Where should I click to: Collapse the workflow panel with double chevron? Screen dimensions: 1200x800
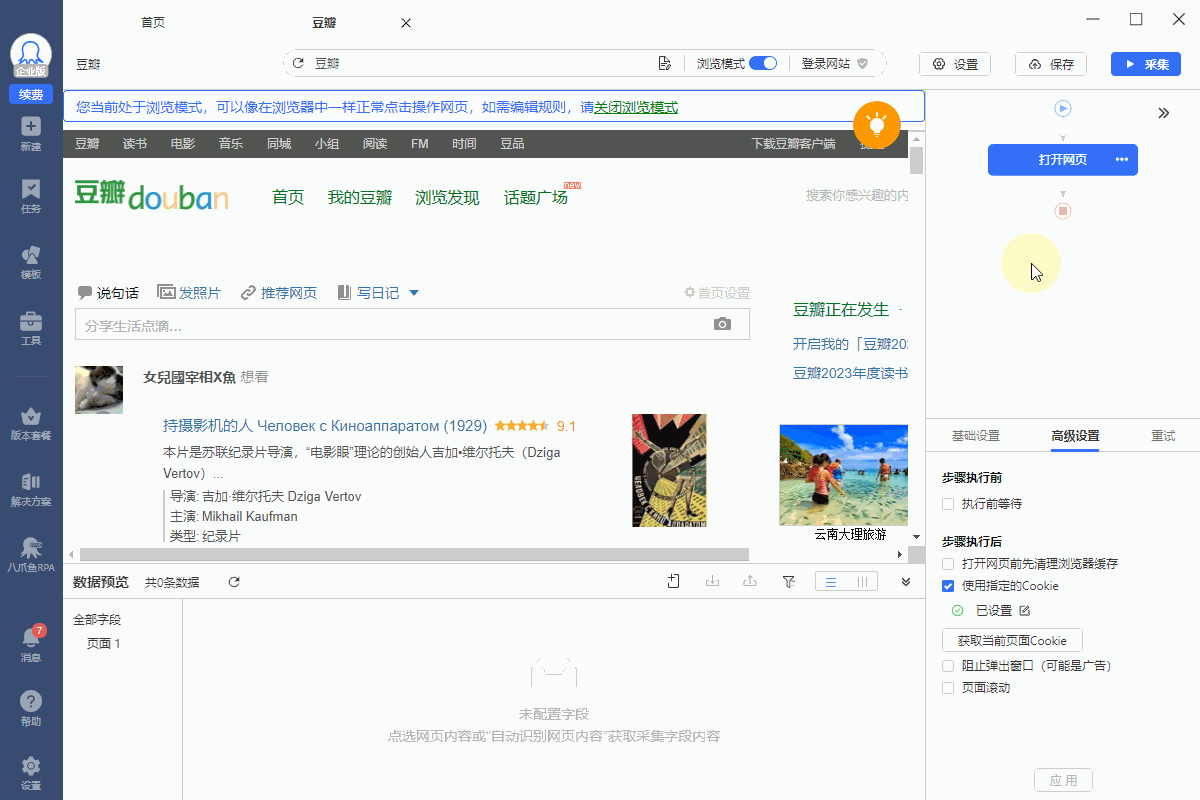click(x=1164, y=113)
